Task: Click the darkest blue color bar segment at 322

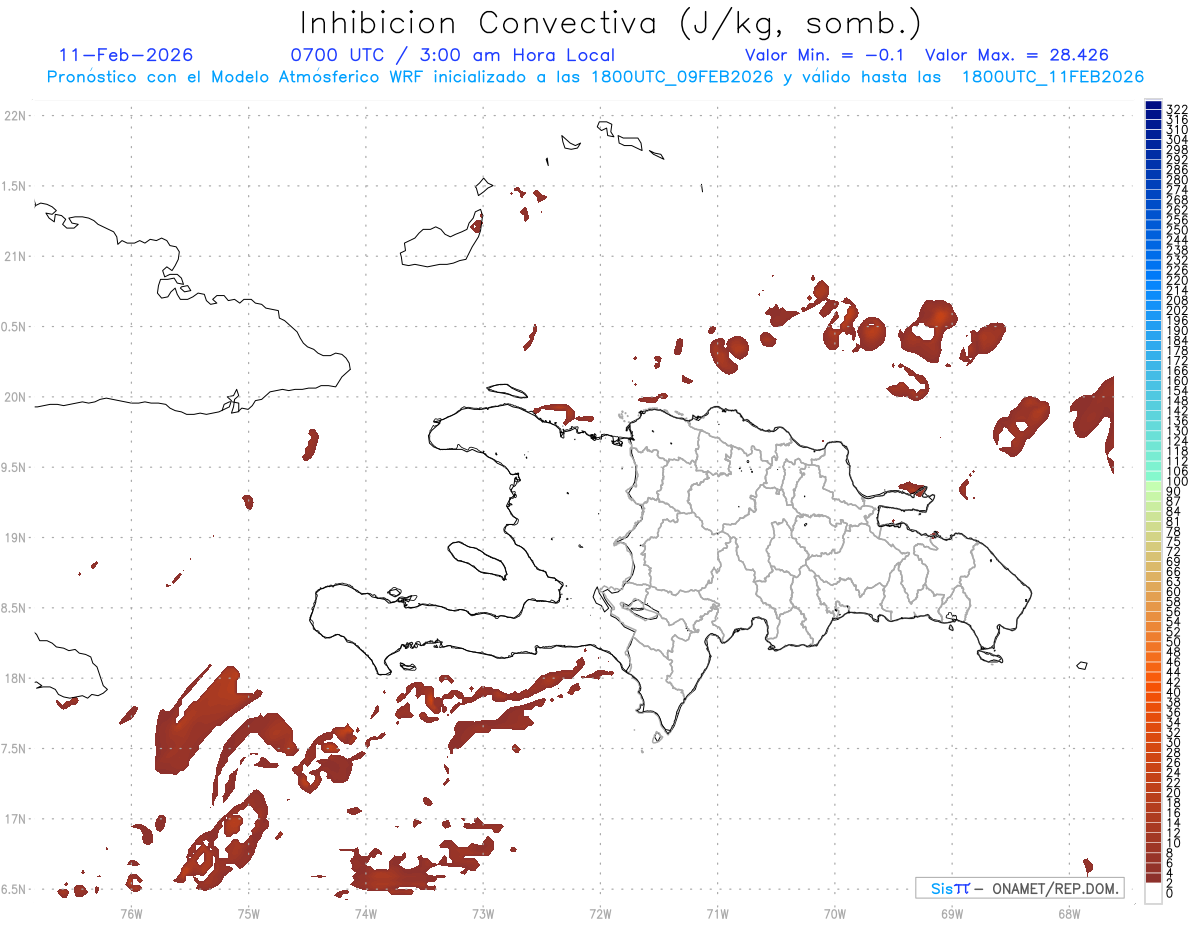Action: (x=1153, y=105)
